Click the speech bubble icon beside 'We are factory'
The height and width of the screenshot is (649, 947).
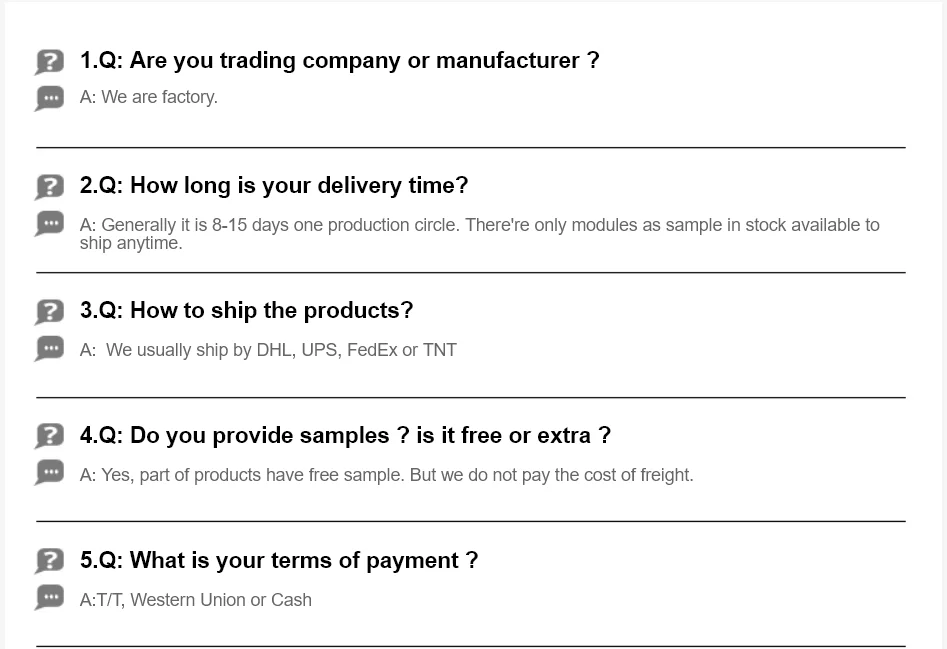point(49,98)
